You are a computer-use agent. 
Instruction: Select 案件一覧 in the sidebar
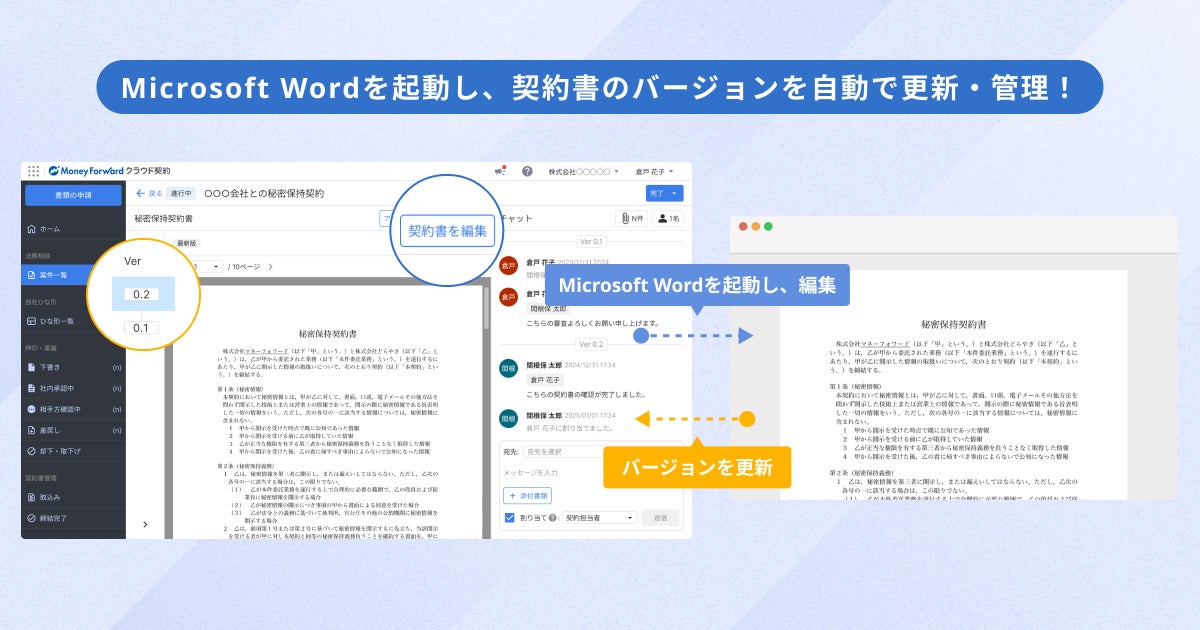73,274
